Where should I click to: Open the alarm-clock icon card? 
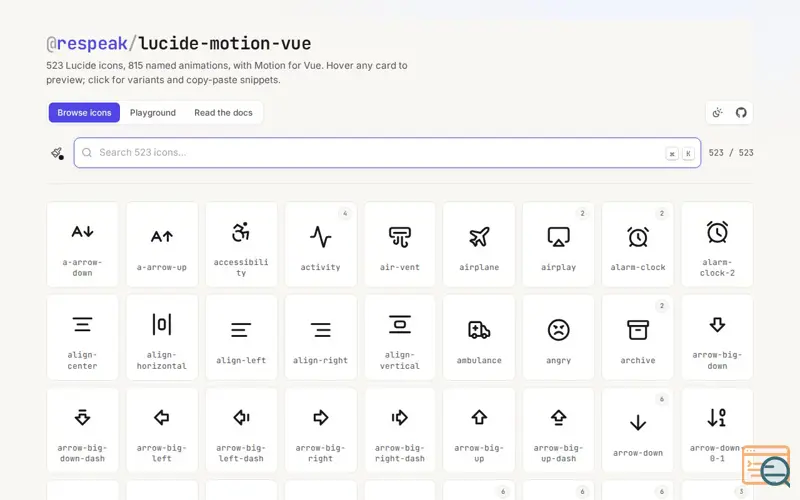pyautogui.click(x=638, y=244)
